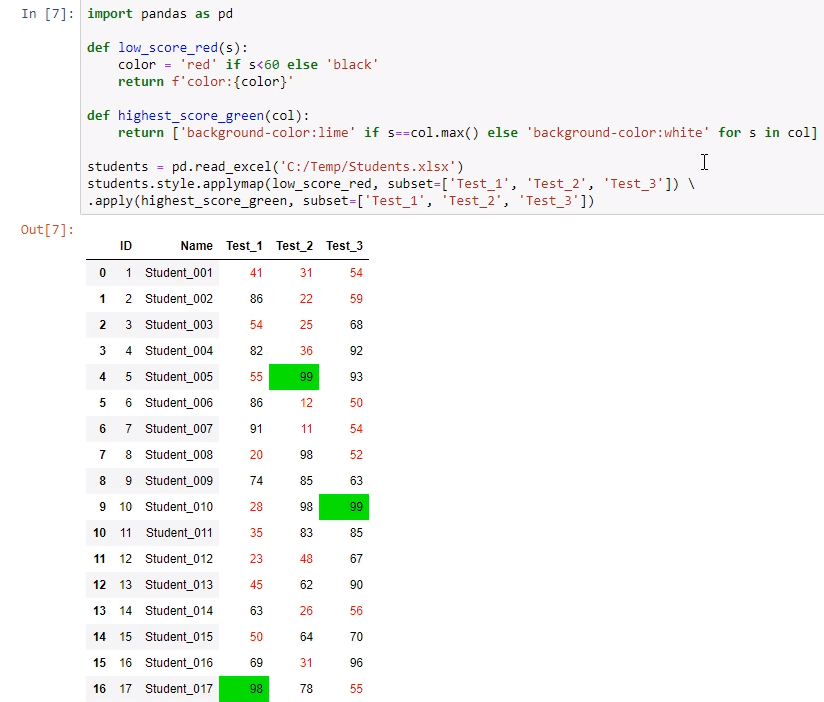Click the Test_3 score 96 for Student_016

pyautogui.click(x=356, y=663)
